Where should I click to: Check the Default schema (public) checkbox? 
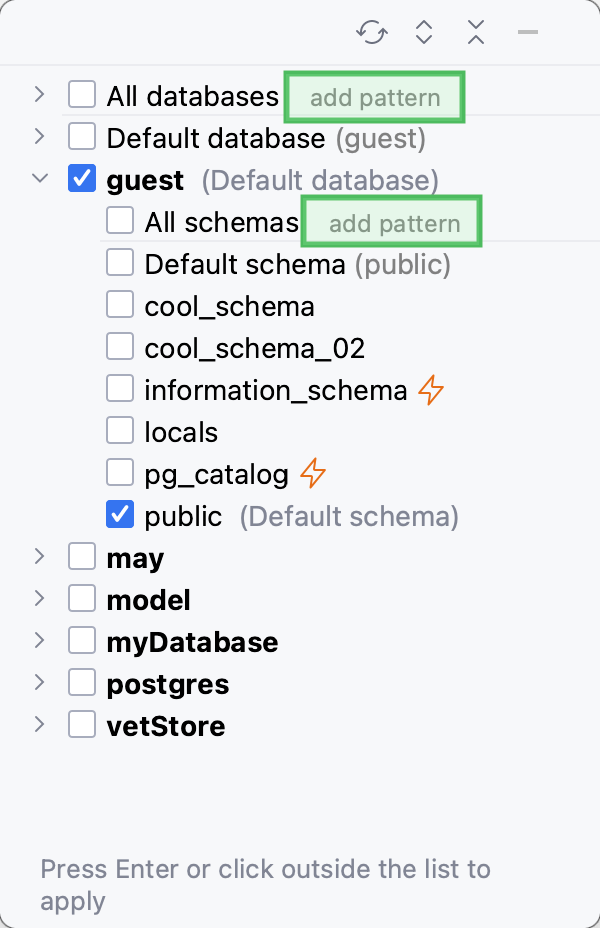(x=120, y=262)
